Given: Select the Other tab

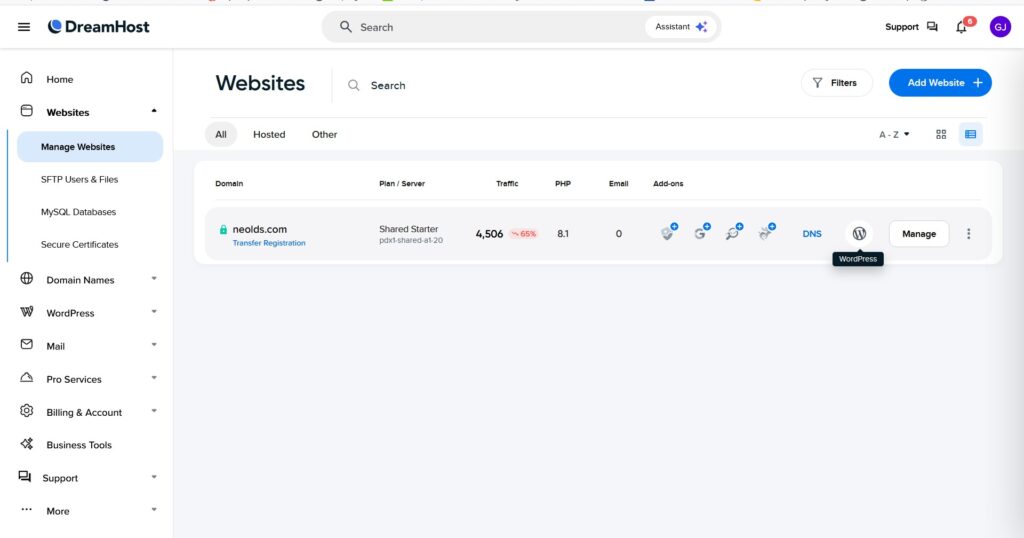Looking at the screenshot, I should tap(324, 135).
